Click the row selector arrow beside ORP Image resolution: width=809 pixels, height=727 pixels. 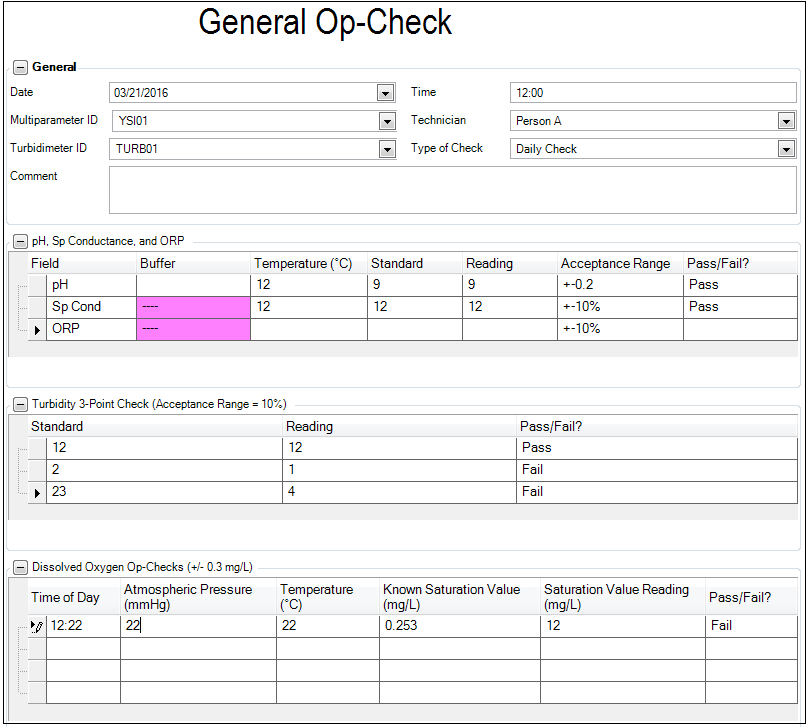(x=36, y=328)
